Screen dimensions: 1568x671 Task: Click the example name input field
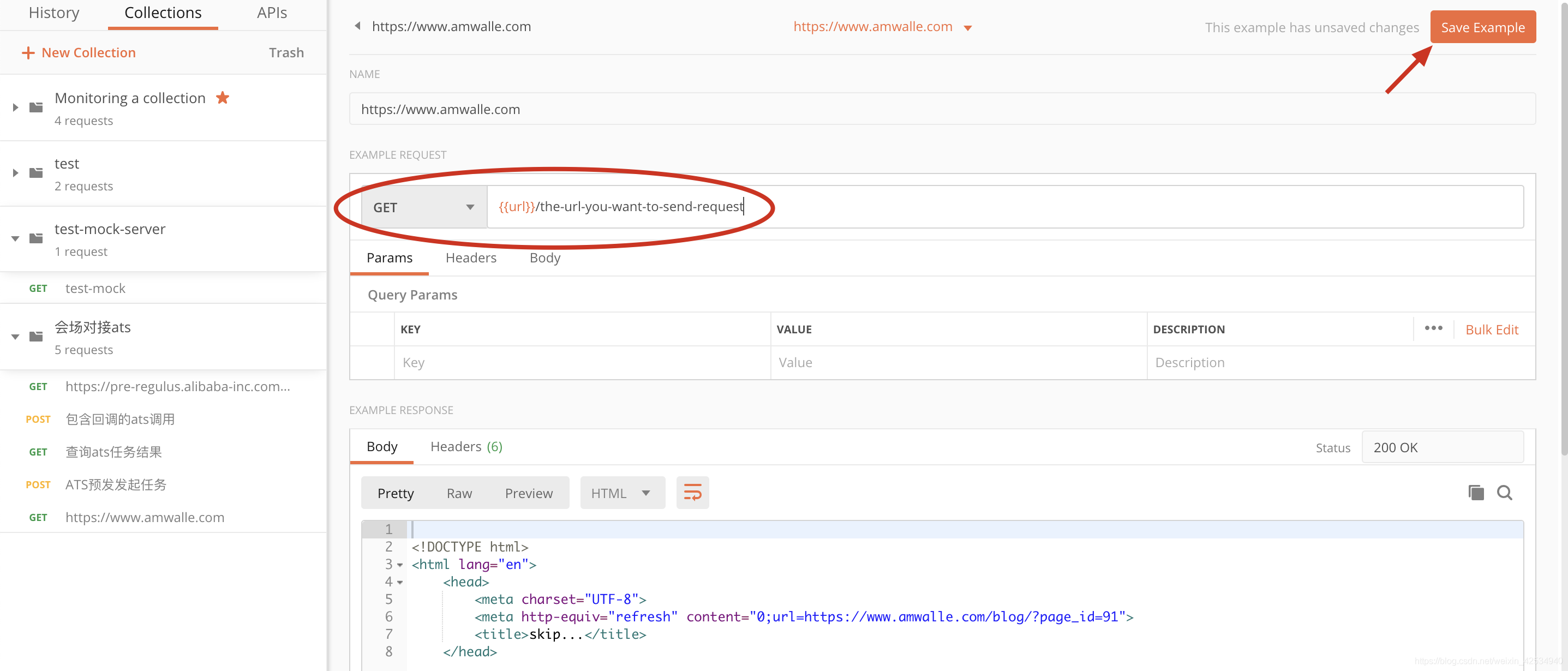pos(942,109)
